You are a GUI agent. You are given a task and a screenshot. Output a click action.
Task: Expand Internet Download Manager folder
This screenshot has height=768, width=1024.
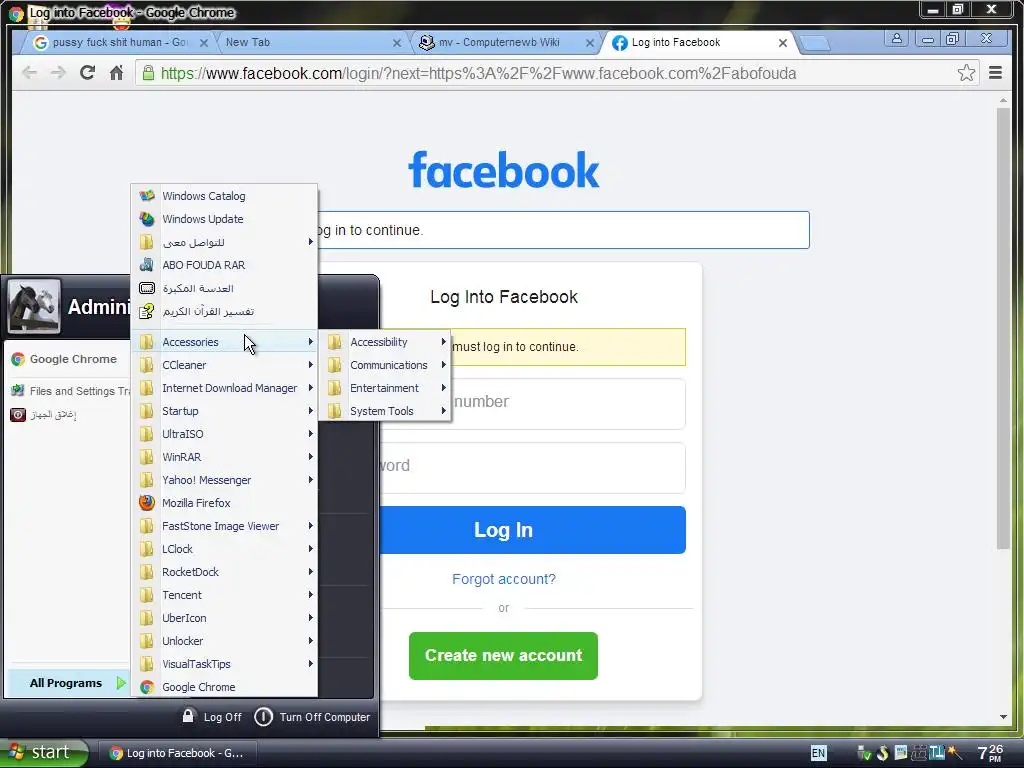(224, 388)
